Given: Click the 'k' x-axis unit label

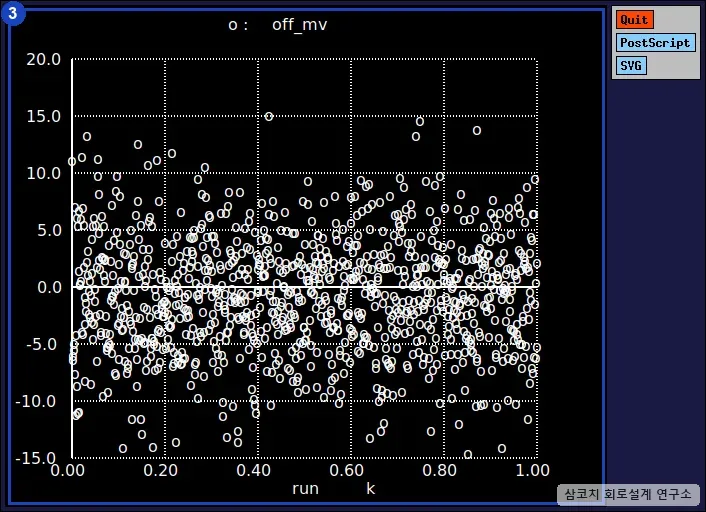Looking at the screenshot, I should pyautogui.click(x=371, y=488).
